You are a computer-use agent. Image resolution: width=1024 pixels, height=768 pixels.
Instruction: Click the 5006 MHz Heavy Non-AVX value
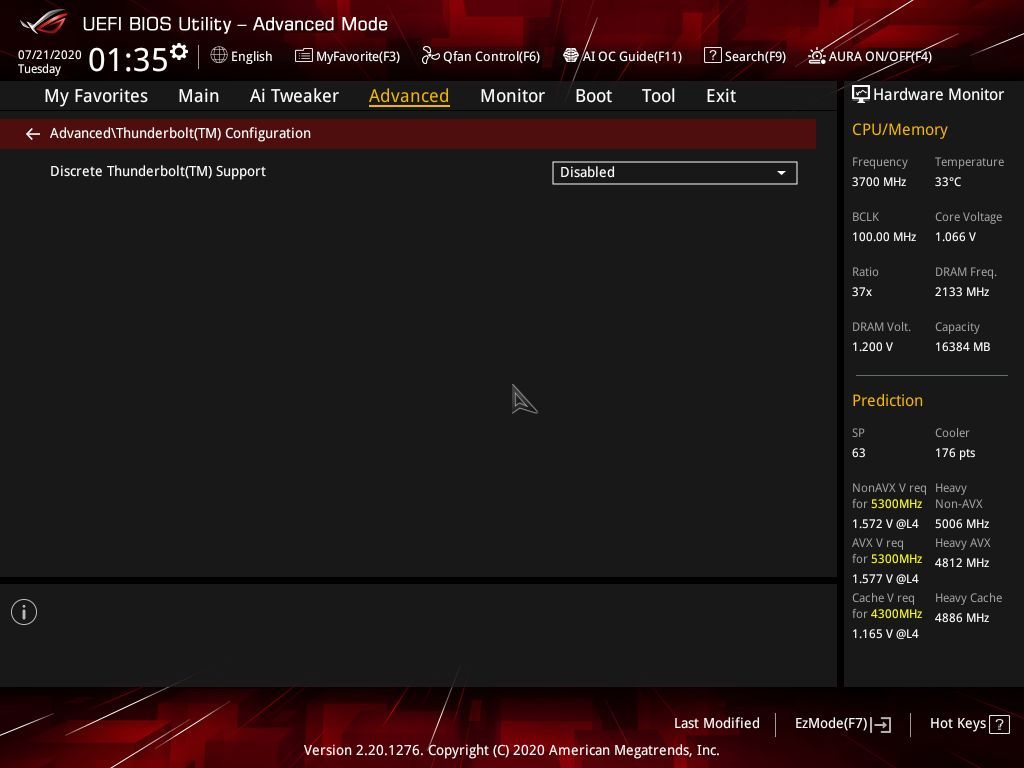(961, 524)
